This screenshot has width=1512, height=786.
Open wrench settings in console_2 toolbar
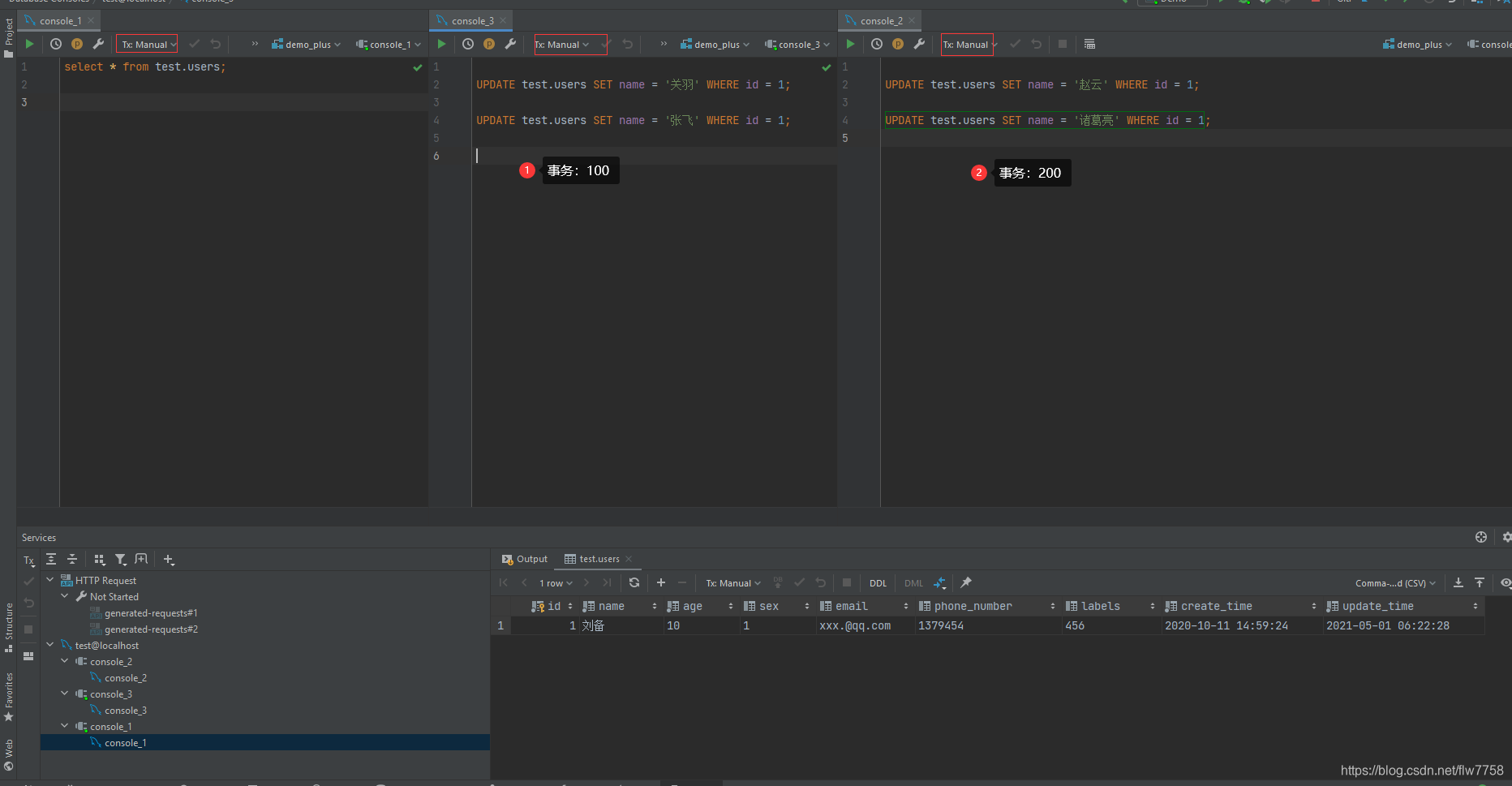point(919,44)
